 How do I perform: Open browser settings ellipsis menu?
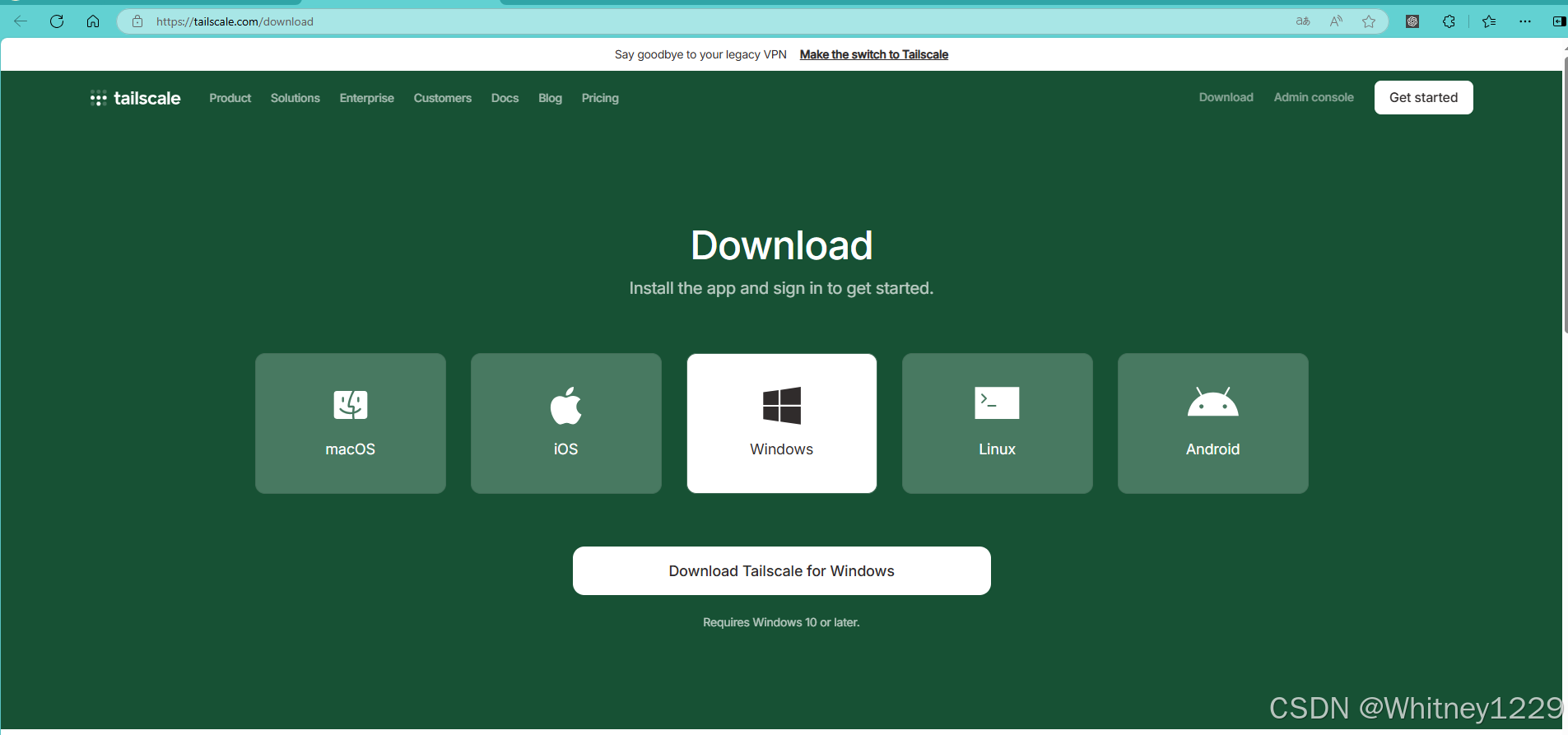click(1525, 21)
